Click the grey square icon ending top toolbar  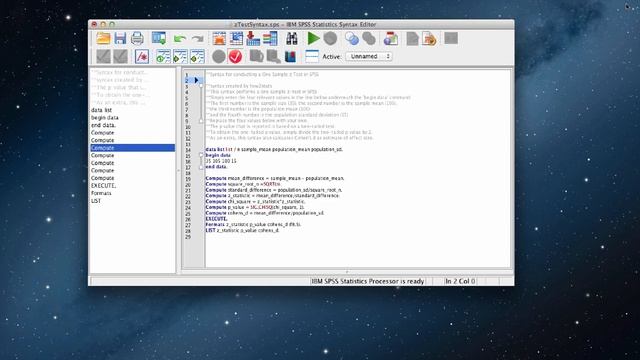pyautogui.click(x=451, y=38)
